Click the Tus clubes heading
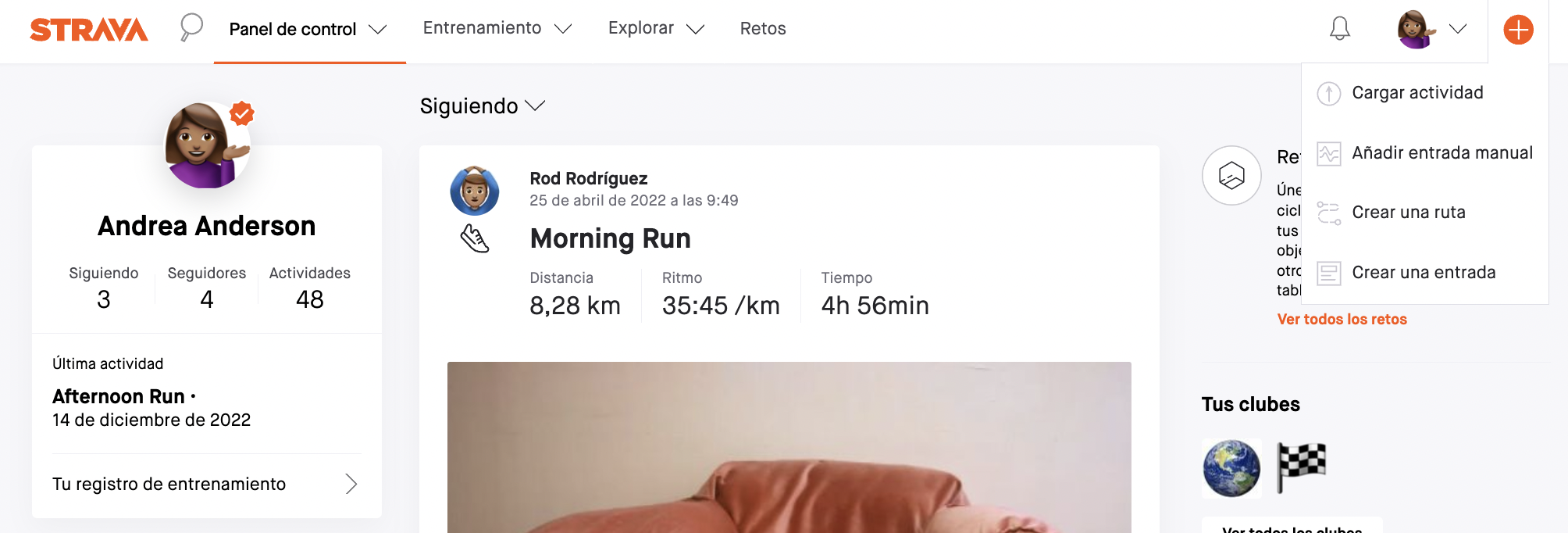1568x533 pixels. pos(1251,405)
